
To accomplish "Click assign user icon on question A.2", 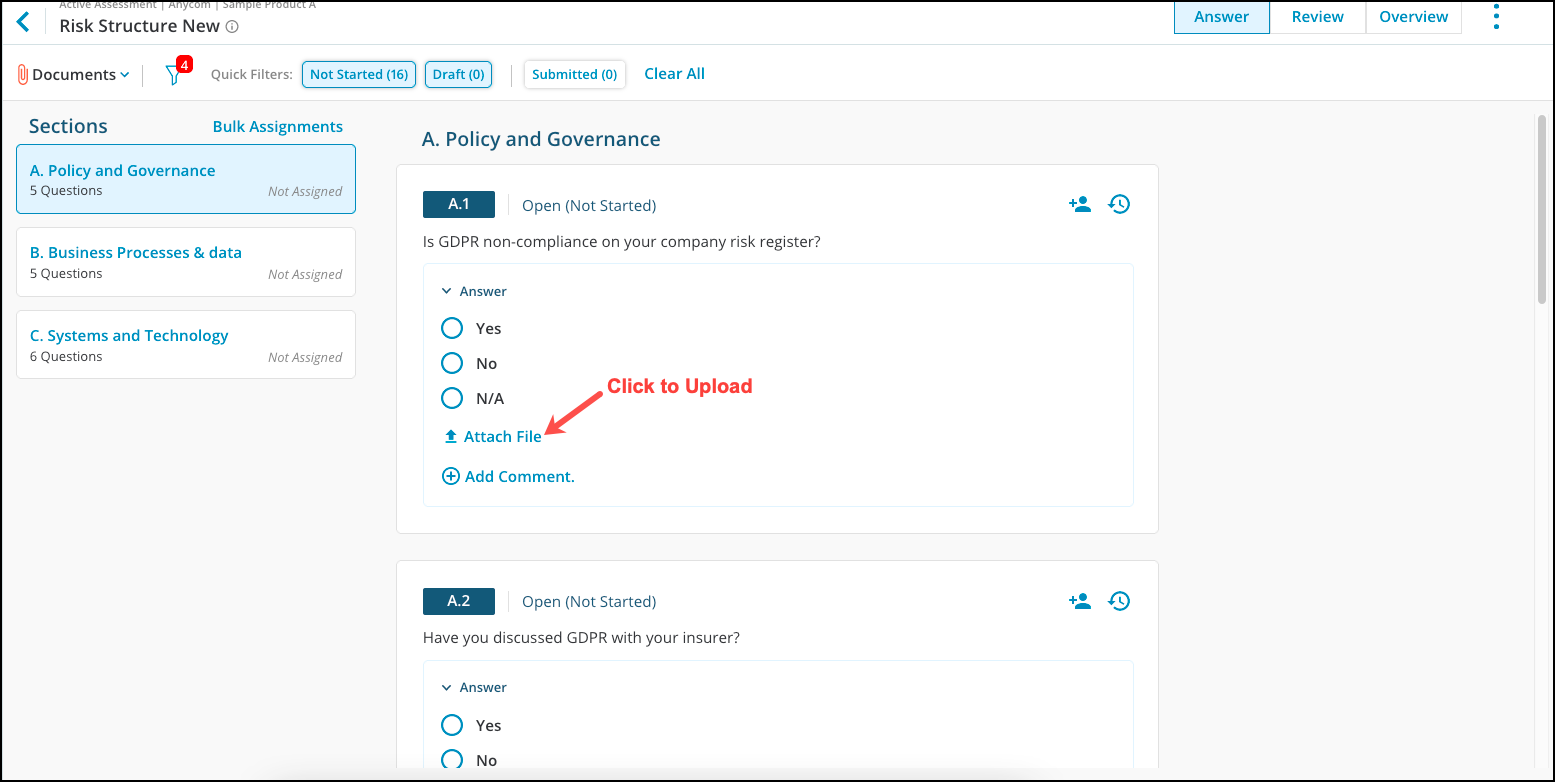I will coord(1079,602).
